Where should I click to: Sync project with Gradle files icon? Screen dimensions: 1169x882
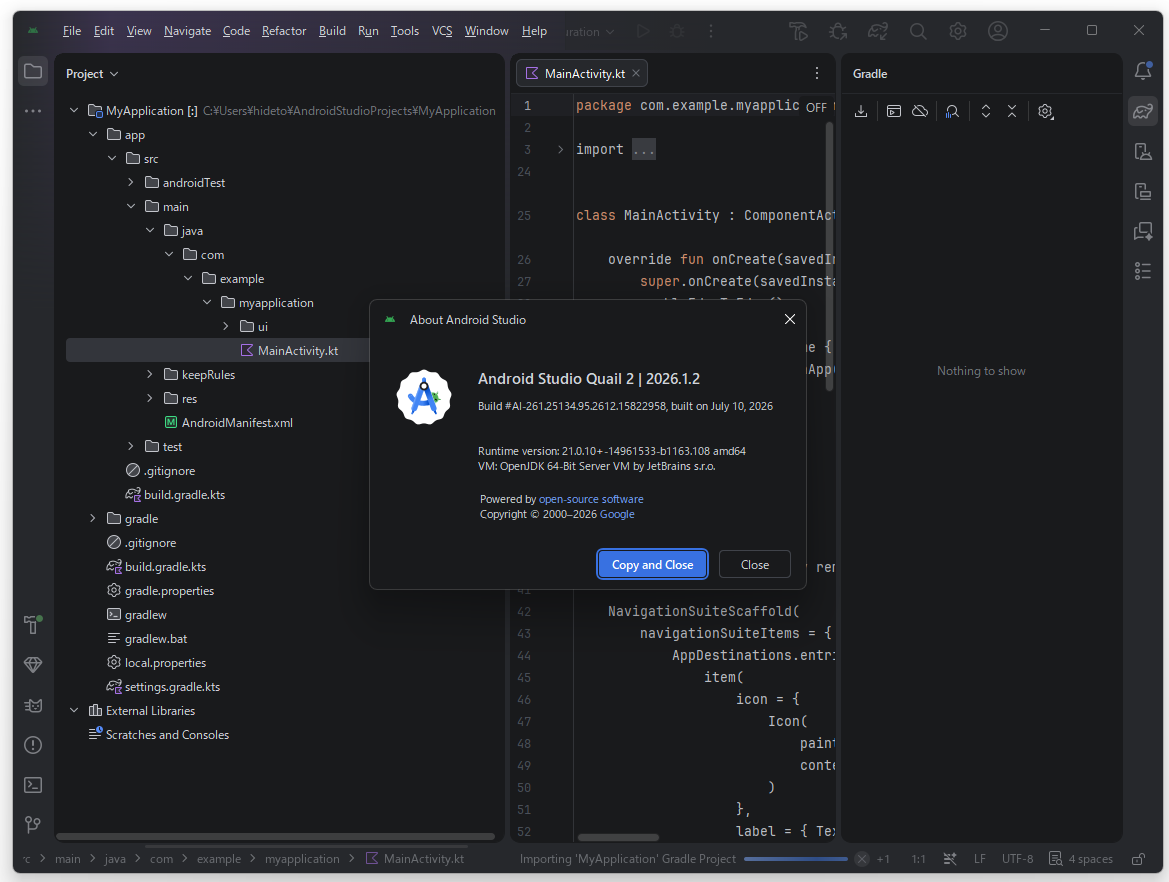coord(877,31)
